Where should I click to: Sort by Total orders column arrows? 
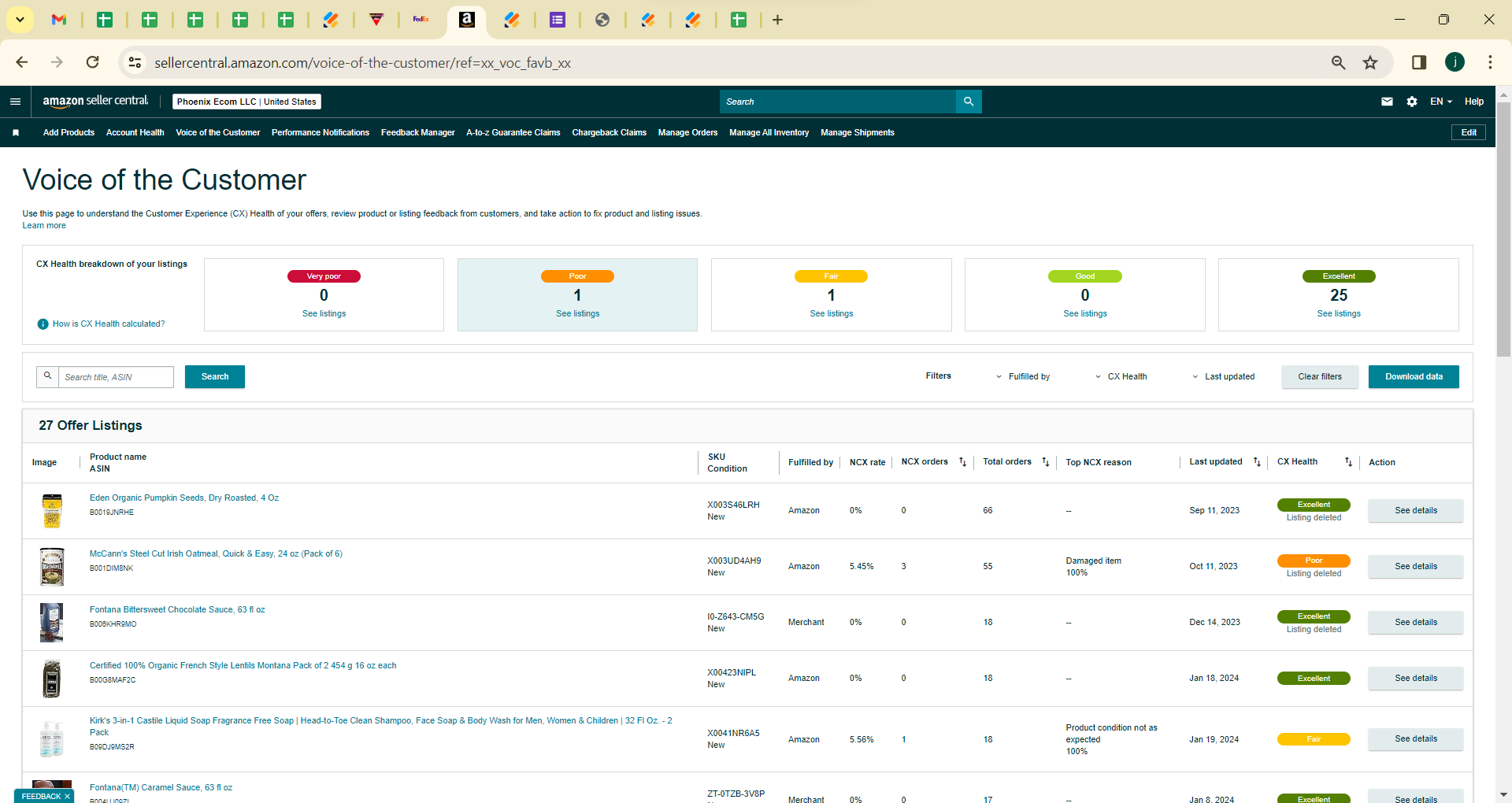pos(1046,462)
